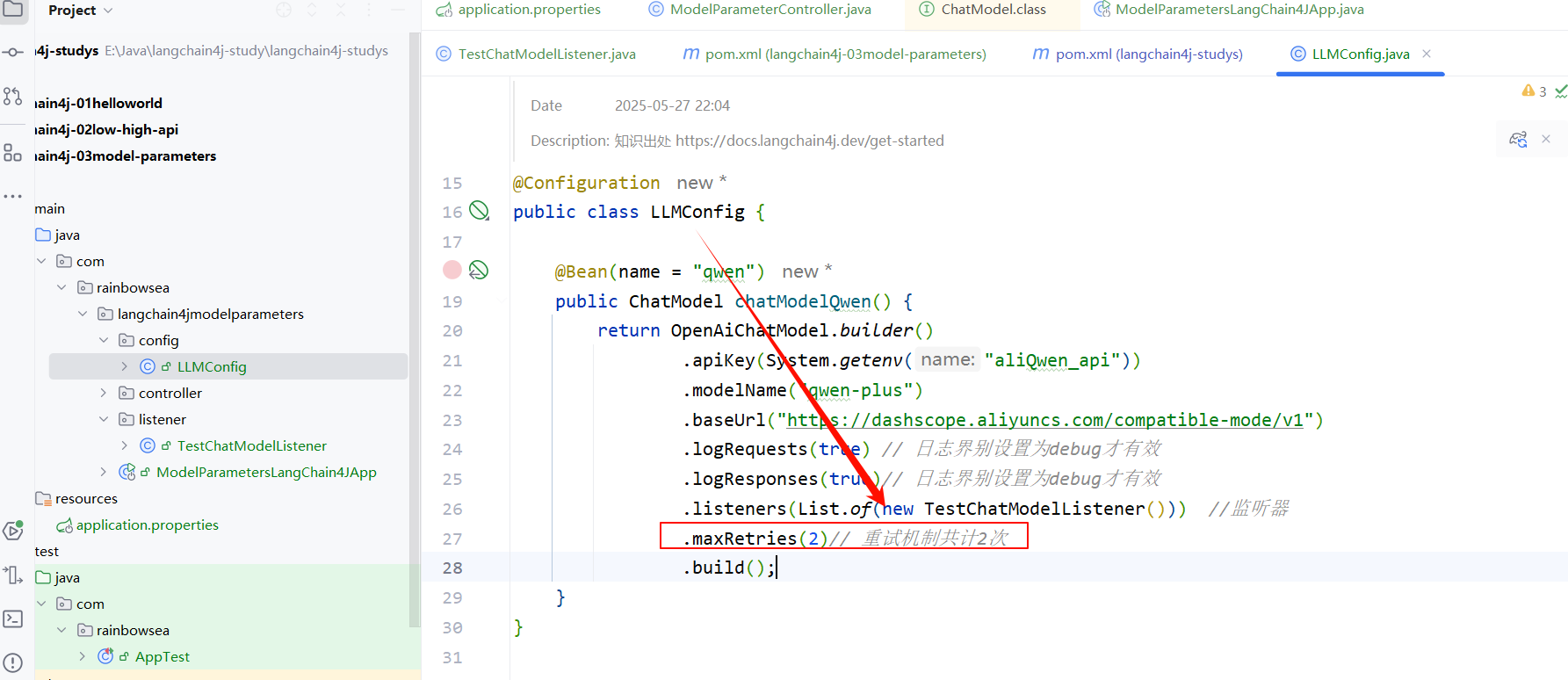Expand the controller package
This screenshot has width=1568, height=680.
point(104,393)
